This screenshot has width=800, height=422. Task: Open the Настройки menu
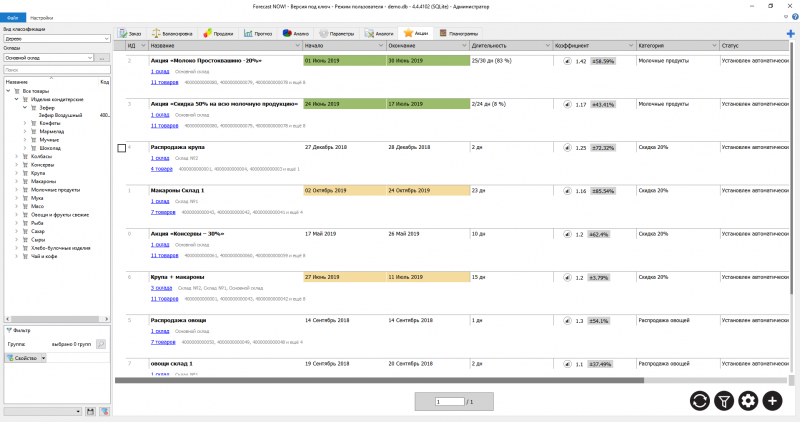tap(42, 18)
